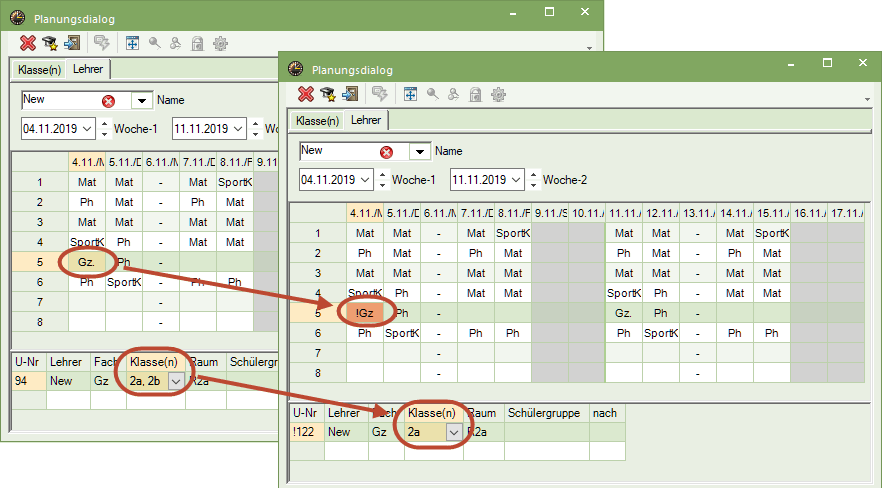Click the New name input field in front window
This screenshot has height=488, width=882.
[339, 151]
